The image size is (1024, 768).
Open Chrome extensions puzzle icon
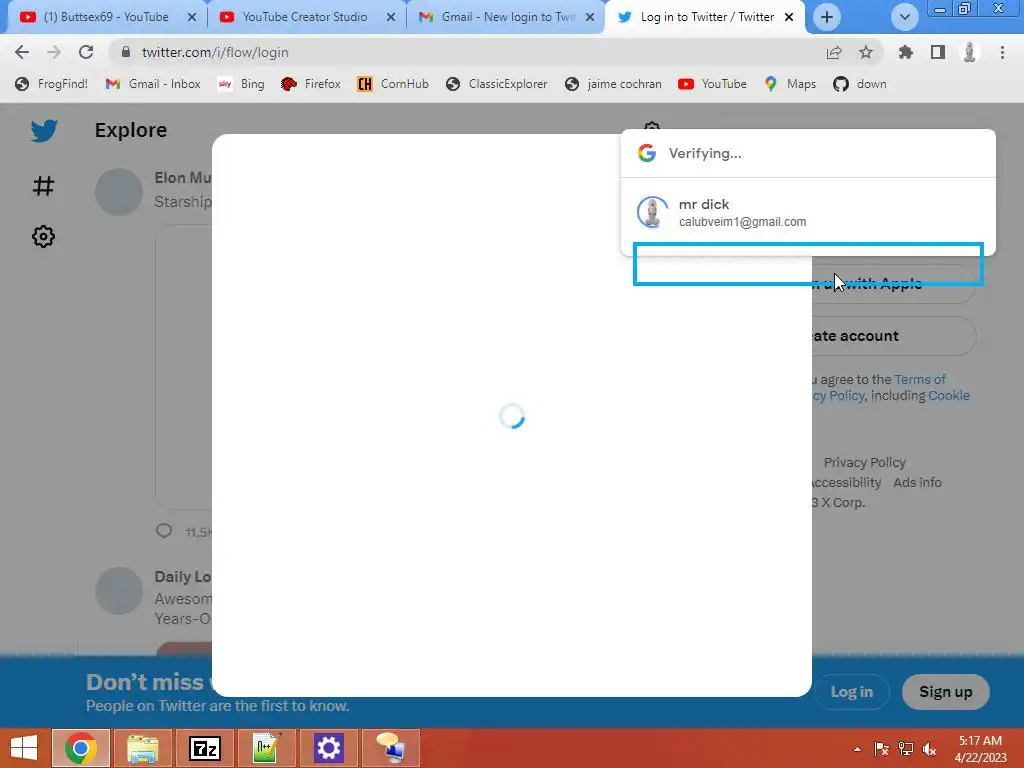click(x=906, y=52)
